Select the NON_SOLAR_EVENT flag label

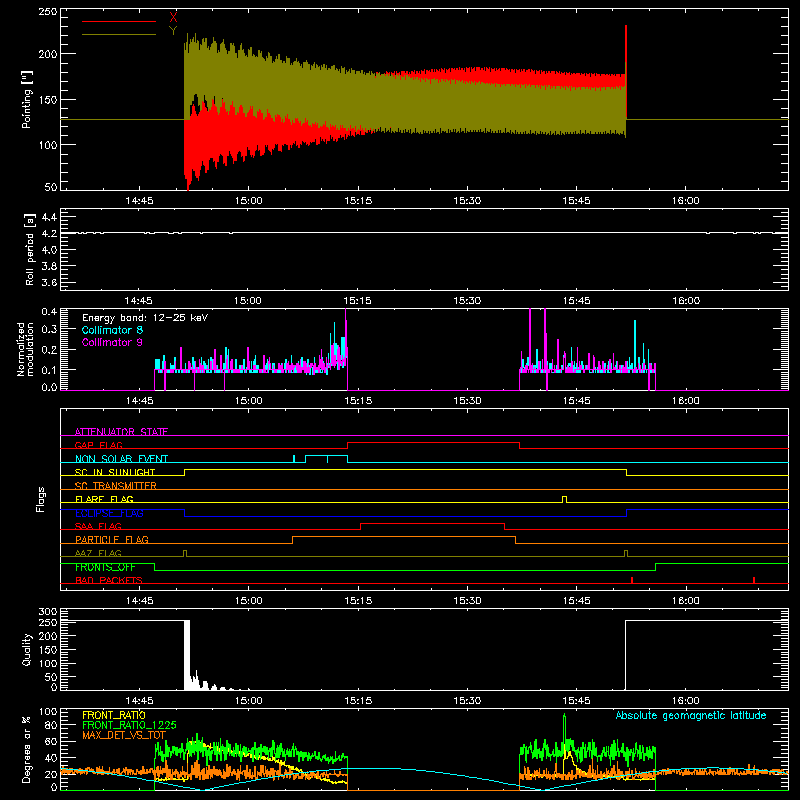[x=121, y=459]
